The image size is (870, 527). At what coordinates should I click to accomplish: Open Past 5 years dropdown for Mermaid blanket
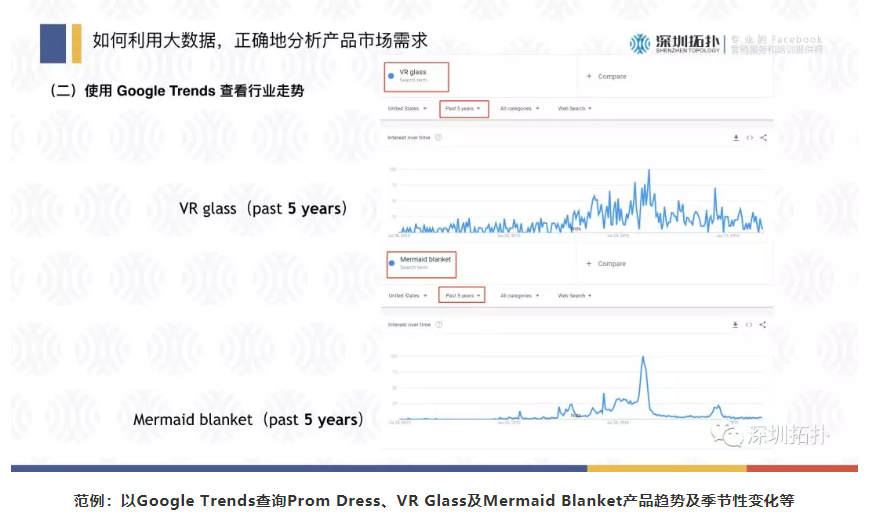pos(464,295)
